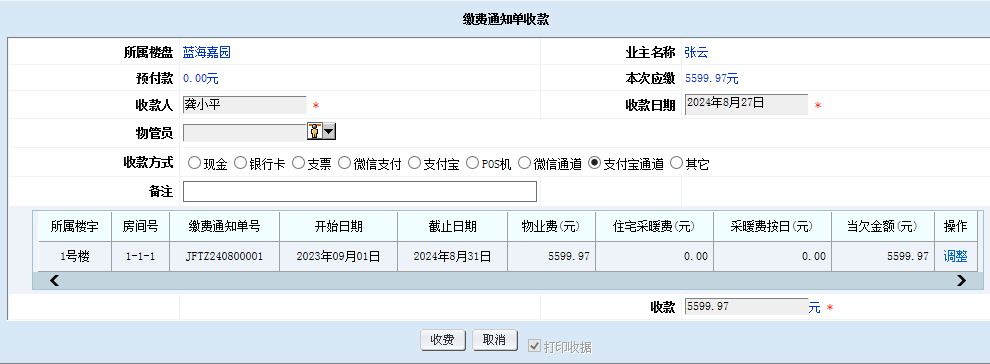This screenshot has width=990, height=364.
Task: Click the owner name 张云
Action: (696, 52)
